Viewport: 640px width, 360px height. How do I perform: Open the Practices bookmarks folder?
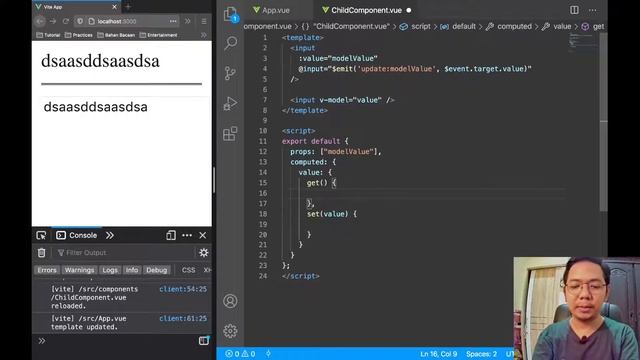pos(79,35)
